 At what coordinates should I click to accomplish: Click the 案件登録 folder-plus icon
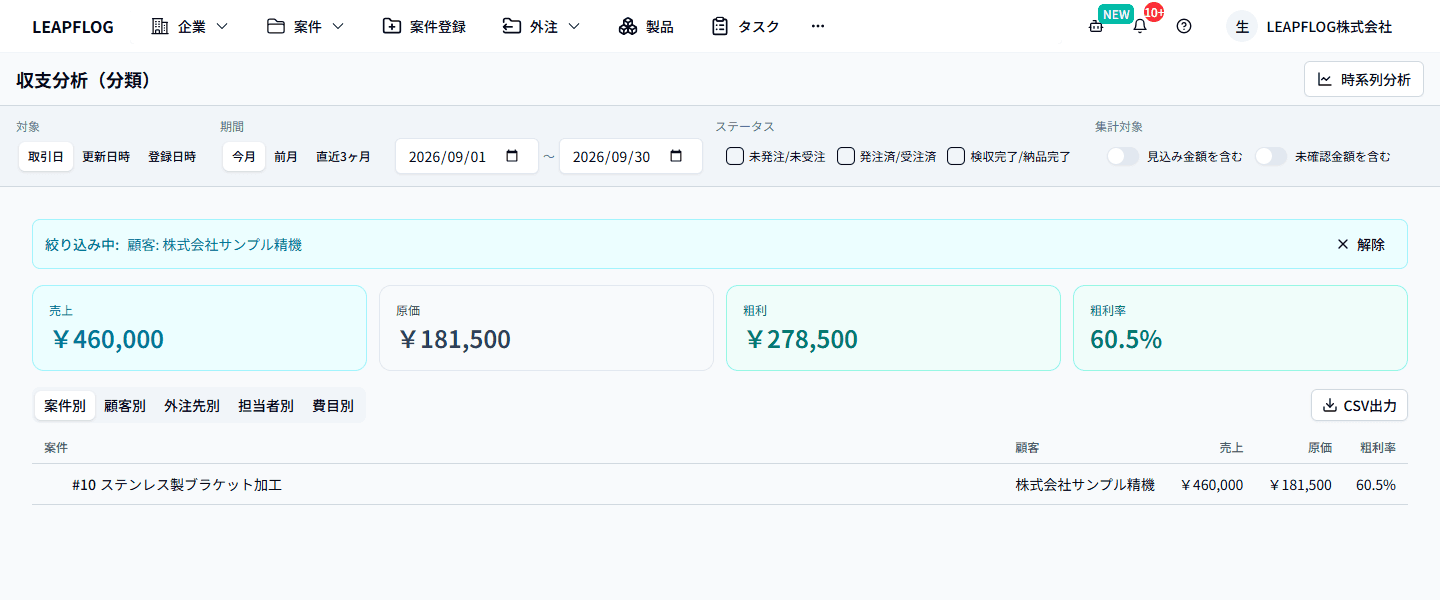(x=392, y=26)
